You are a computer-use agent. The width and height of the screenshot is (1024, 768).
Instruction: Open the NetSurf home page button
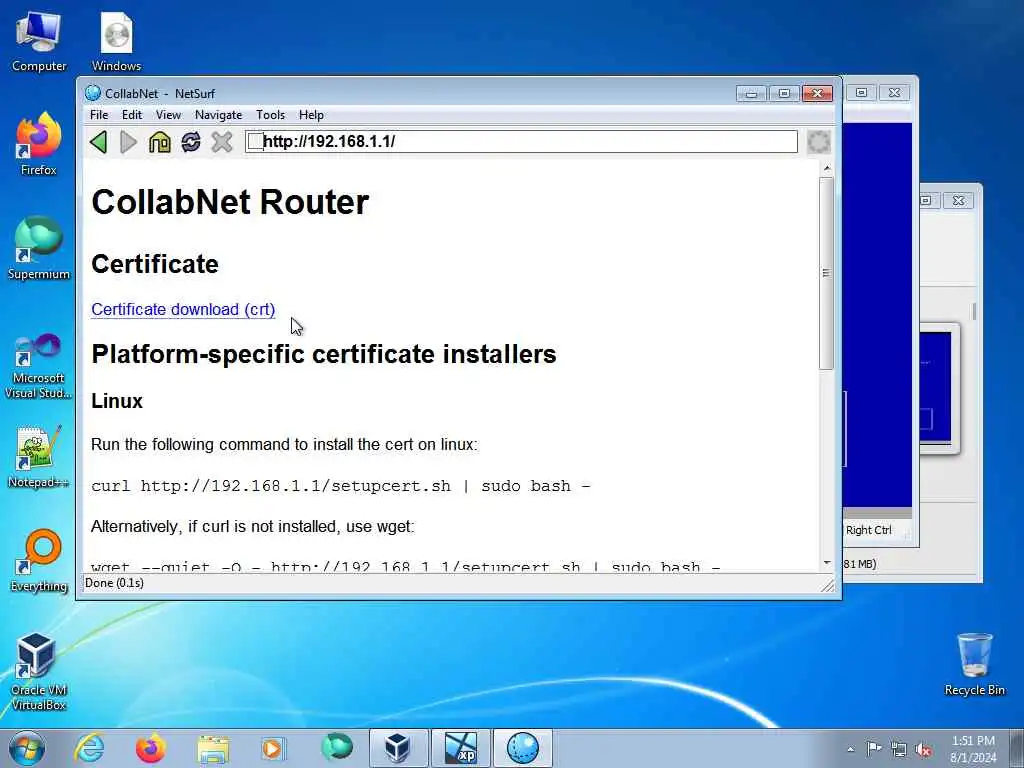[x=159, y=142]
